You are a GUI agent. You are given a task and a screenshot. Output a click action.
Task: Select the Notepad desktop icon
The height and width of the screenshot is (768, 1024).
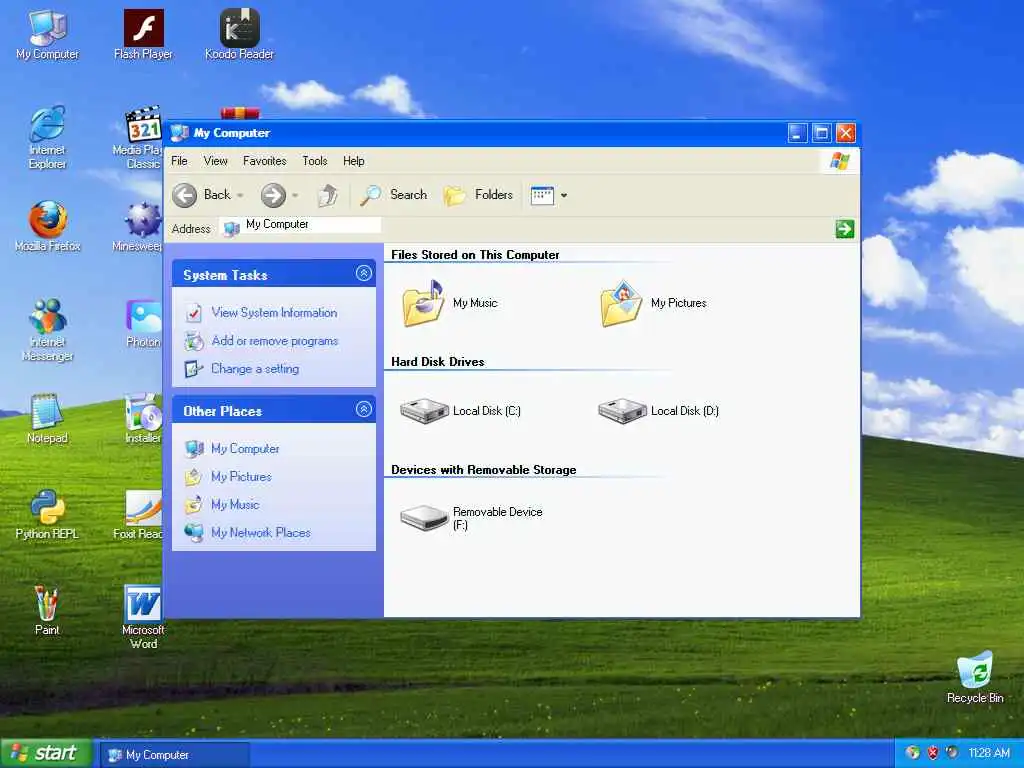(x=47, y=418)
